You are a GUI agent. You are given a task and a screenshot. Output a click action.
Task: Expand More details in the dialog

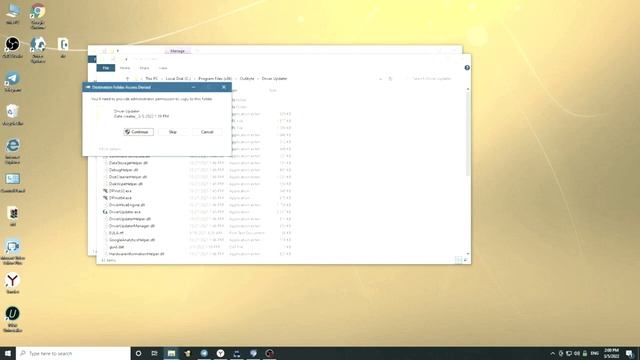tap(109, 149)
